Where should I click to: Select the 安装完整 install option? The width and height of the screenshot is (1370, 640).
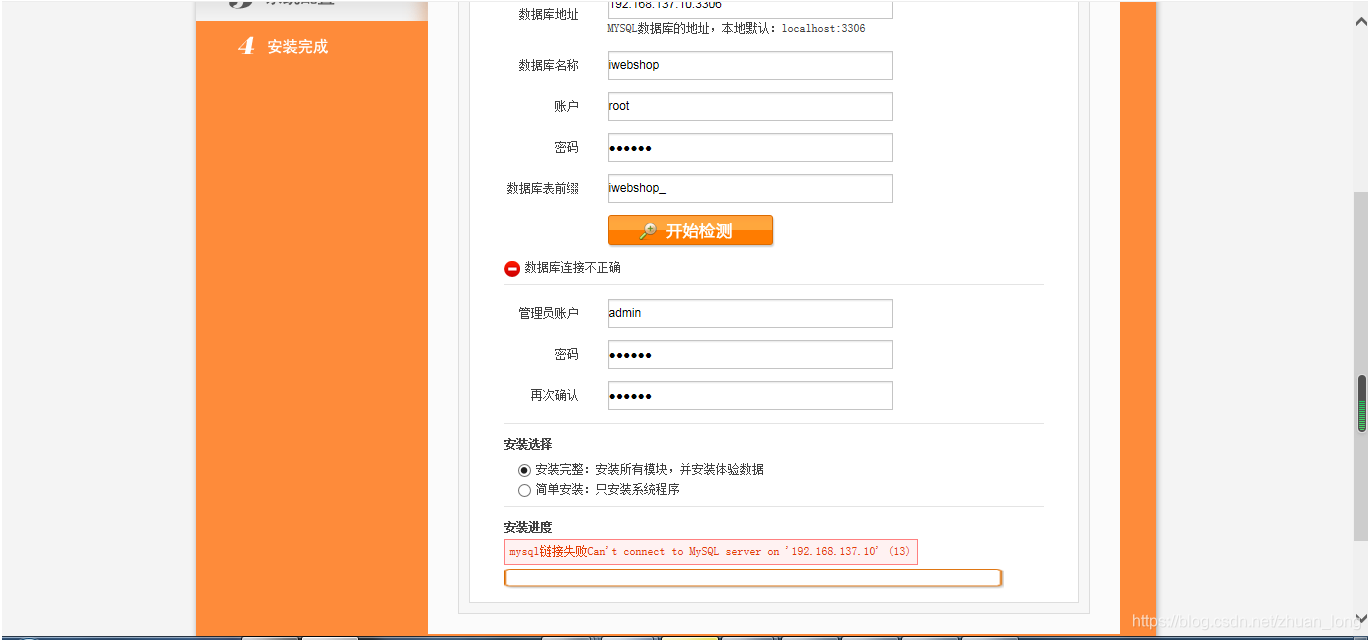(x=525, y=471)
